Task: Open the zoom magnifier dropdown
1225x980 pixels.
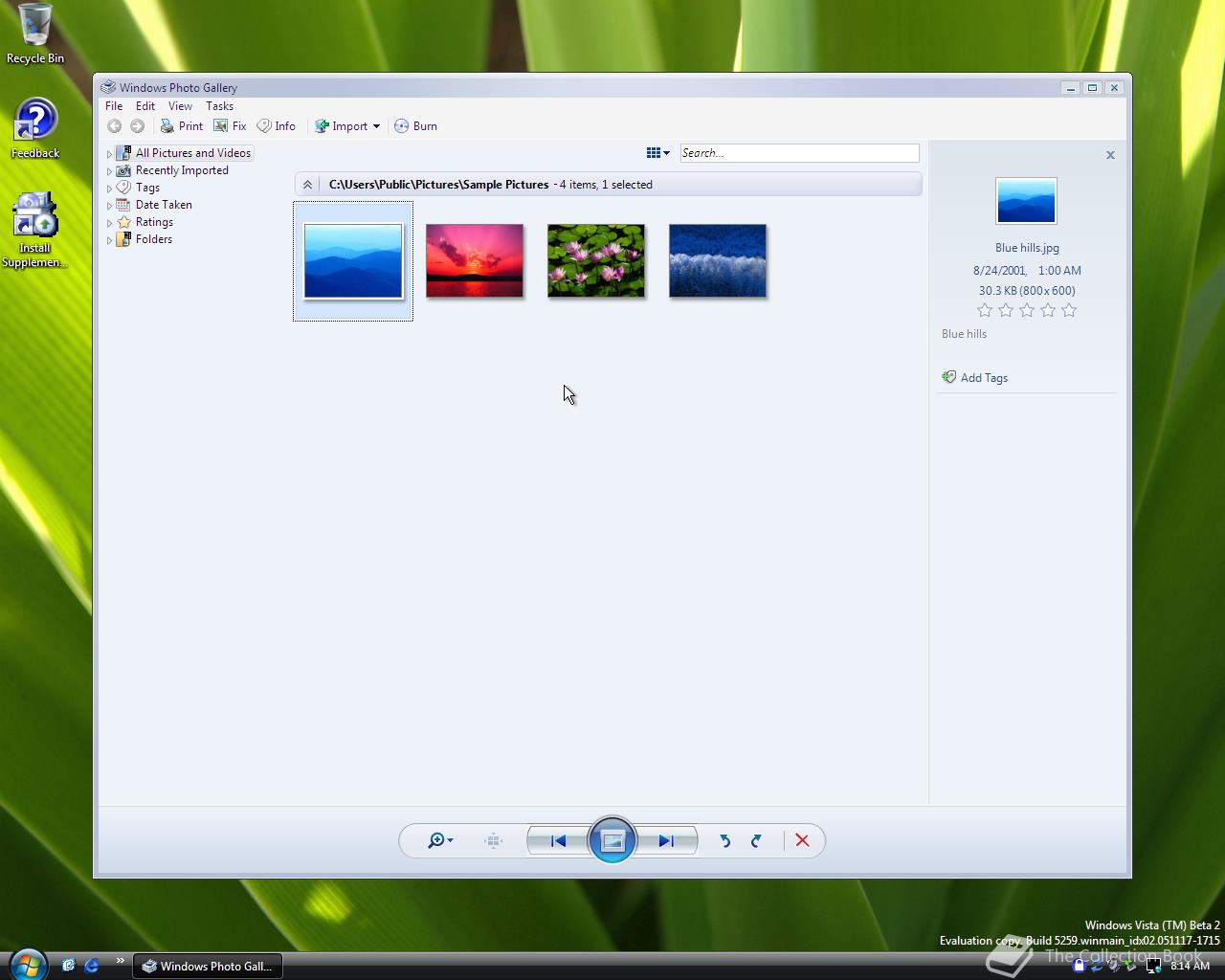Action: coord(440,840)
